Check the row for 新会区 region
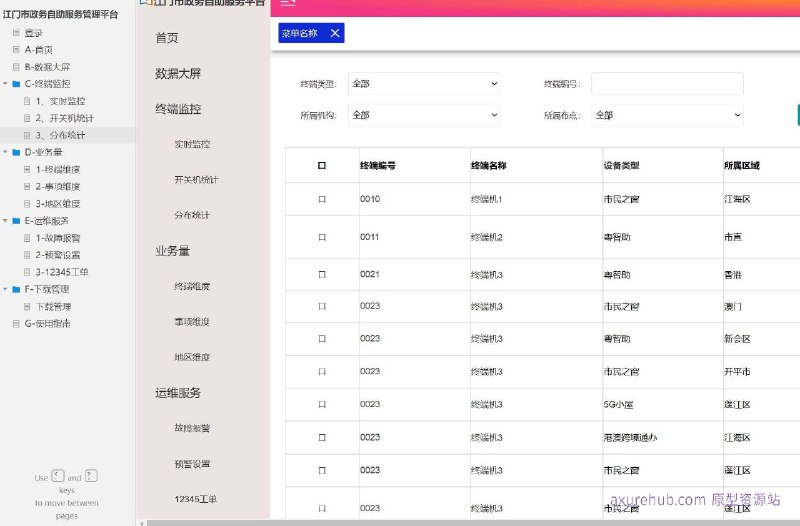 click(322, 339)
